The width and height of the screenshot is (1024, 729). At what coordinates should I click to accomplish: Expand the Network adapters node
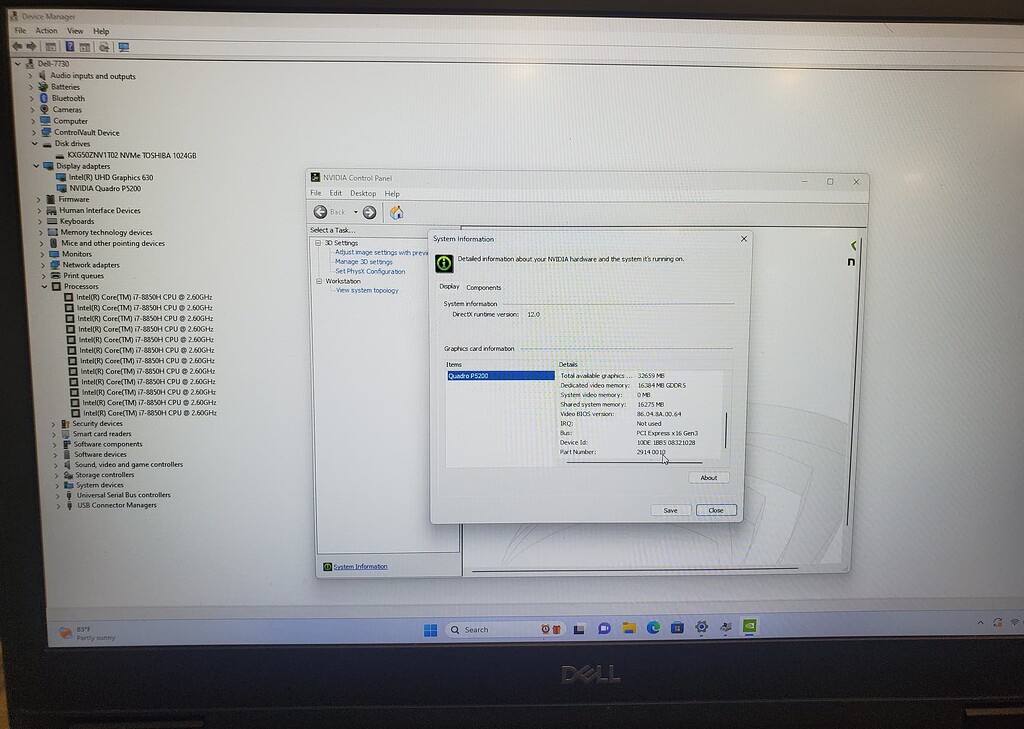point(43,265)
